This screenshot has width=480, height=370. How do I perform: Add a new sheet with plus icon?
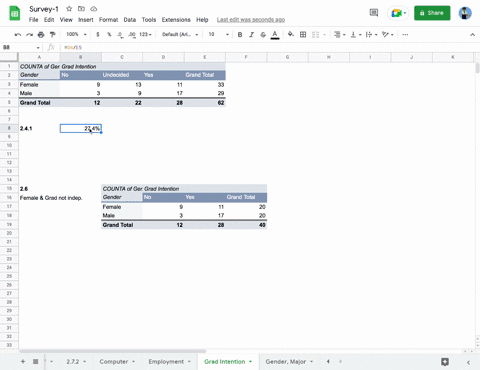pyautogui.click(x=23, y=361)
